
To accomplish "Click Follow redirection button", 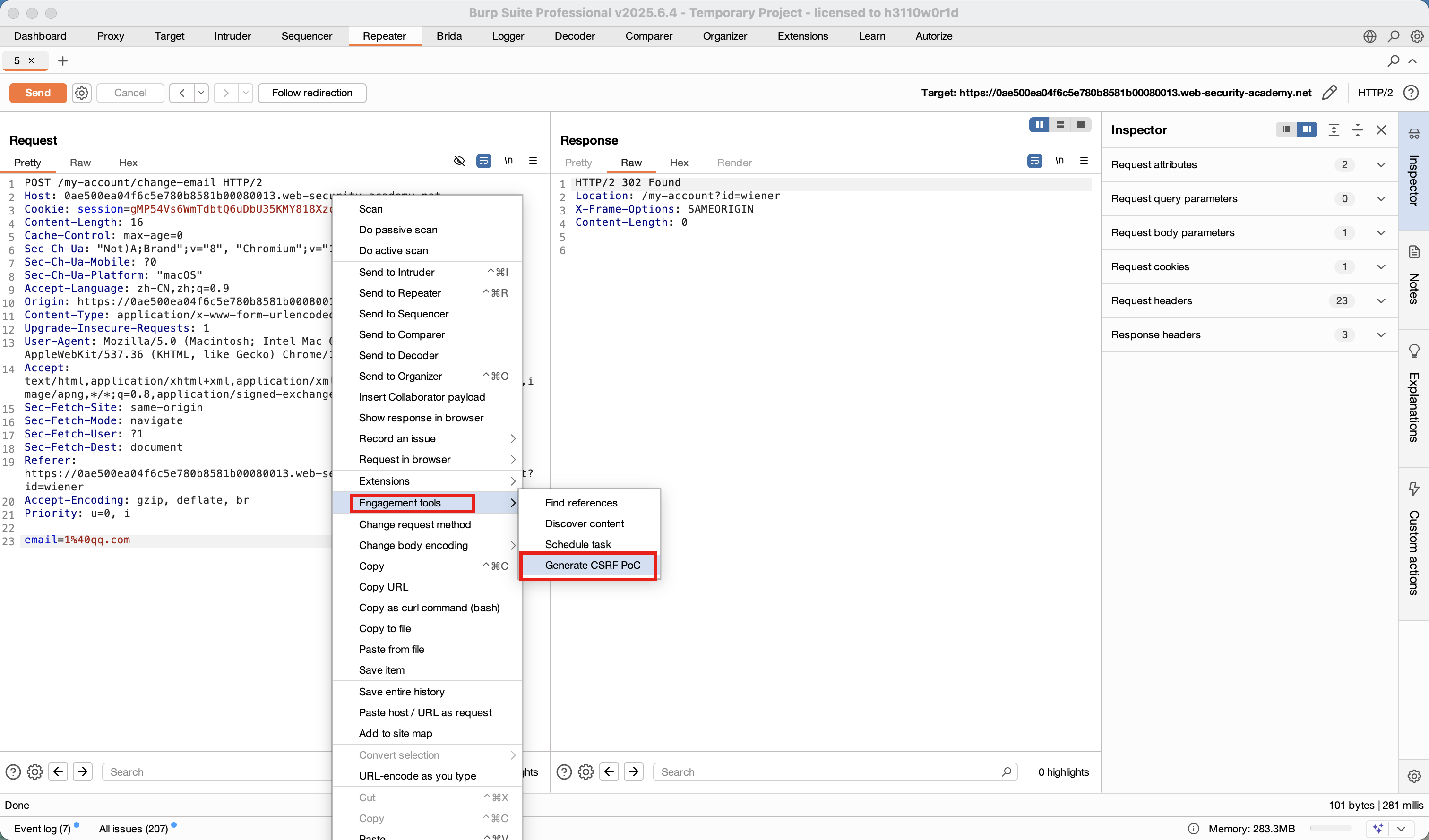I will pos(312,93).
